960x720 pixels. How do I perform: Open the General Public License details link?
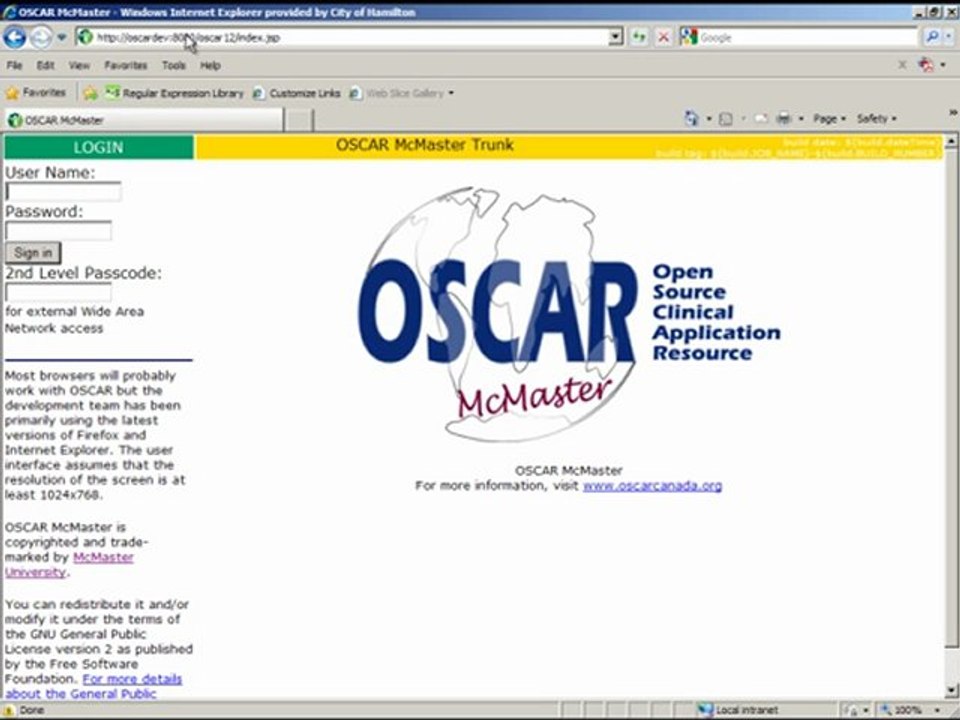(94, 686)
